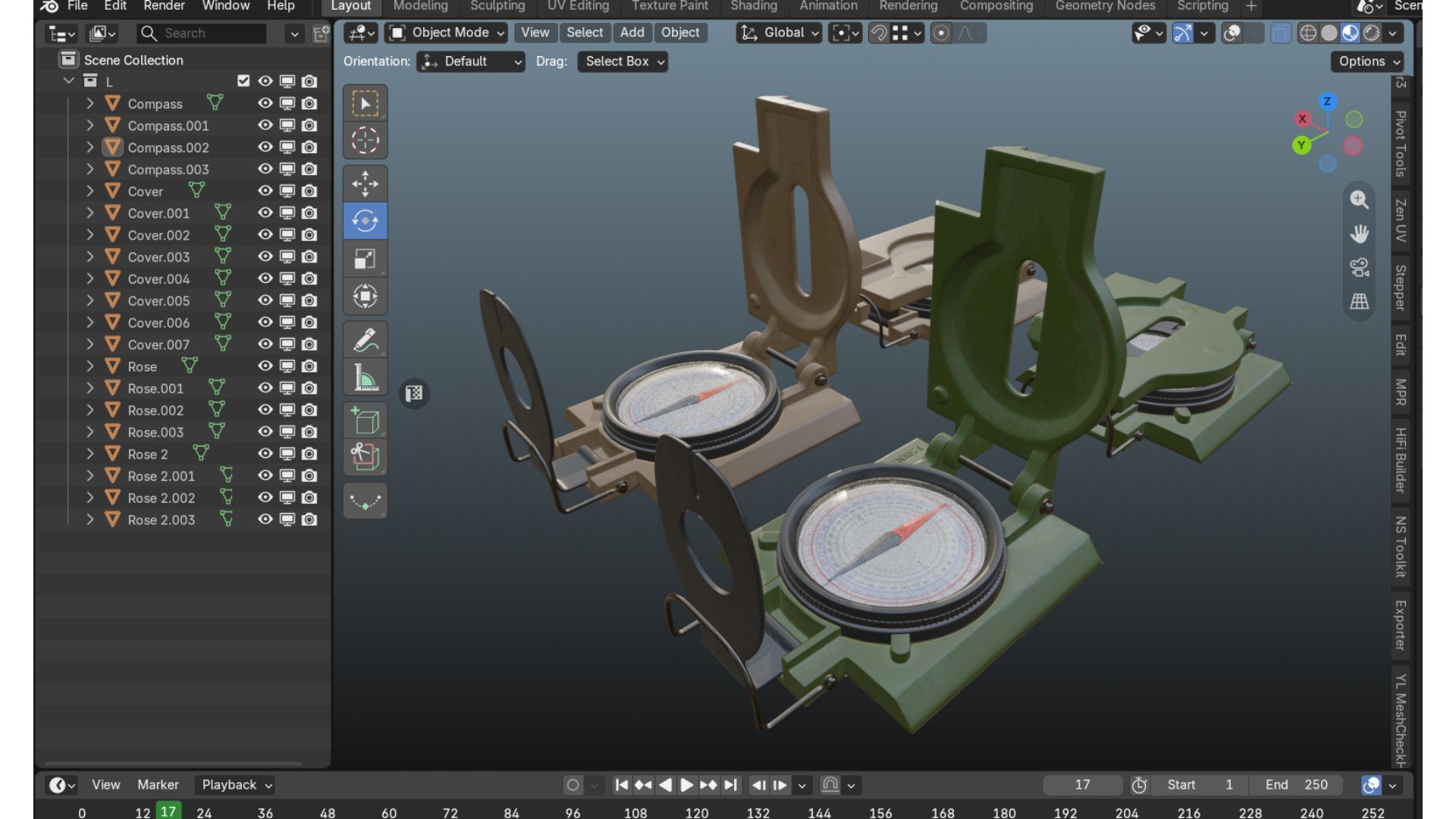Viewport: 1456px width, 819px height.
Task: Switch perspective/orthographic grid icon
Action: pos(1359,301)
